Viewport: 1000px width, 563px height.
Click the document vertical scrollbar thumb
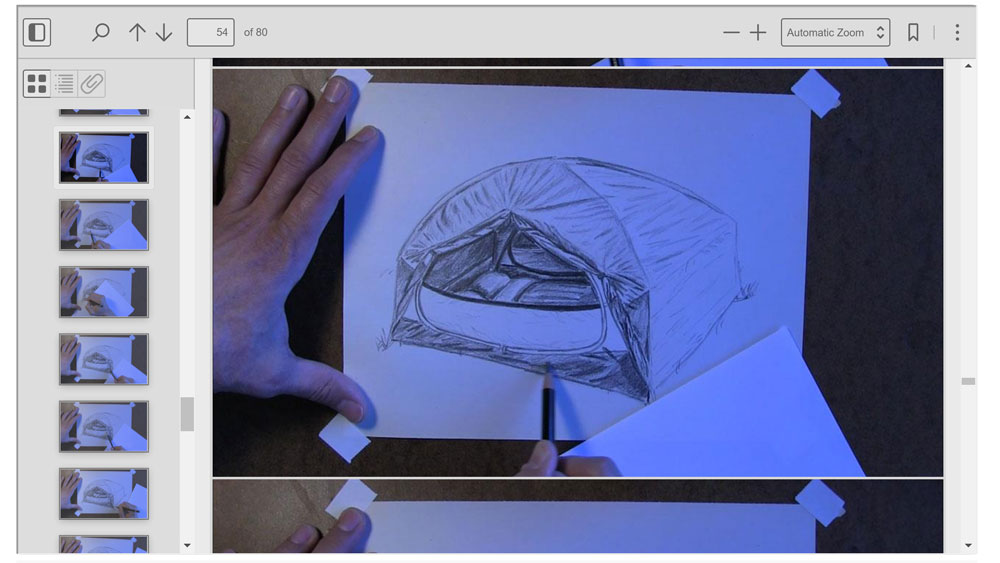tap(968, 381)
